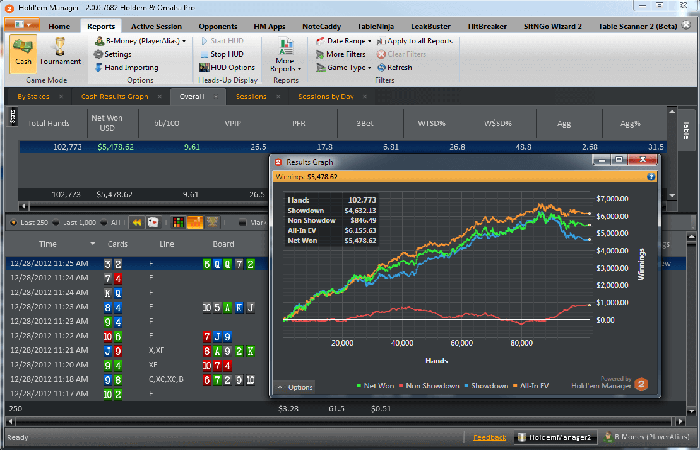Select the Last 250 hands radio option

pos(15,222)
